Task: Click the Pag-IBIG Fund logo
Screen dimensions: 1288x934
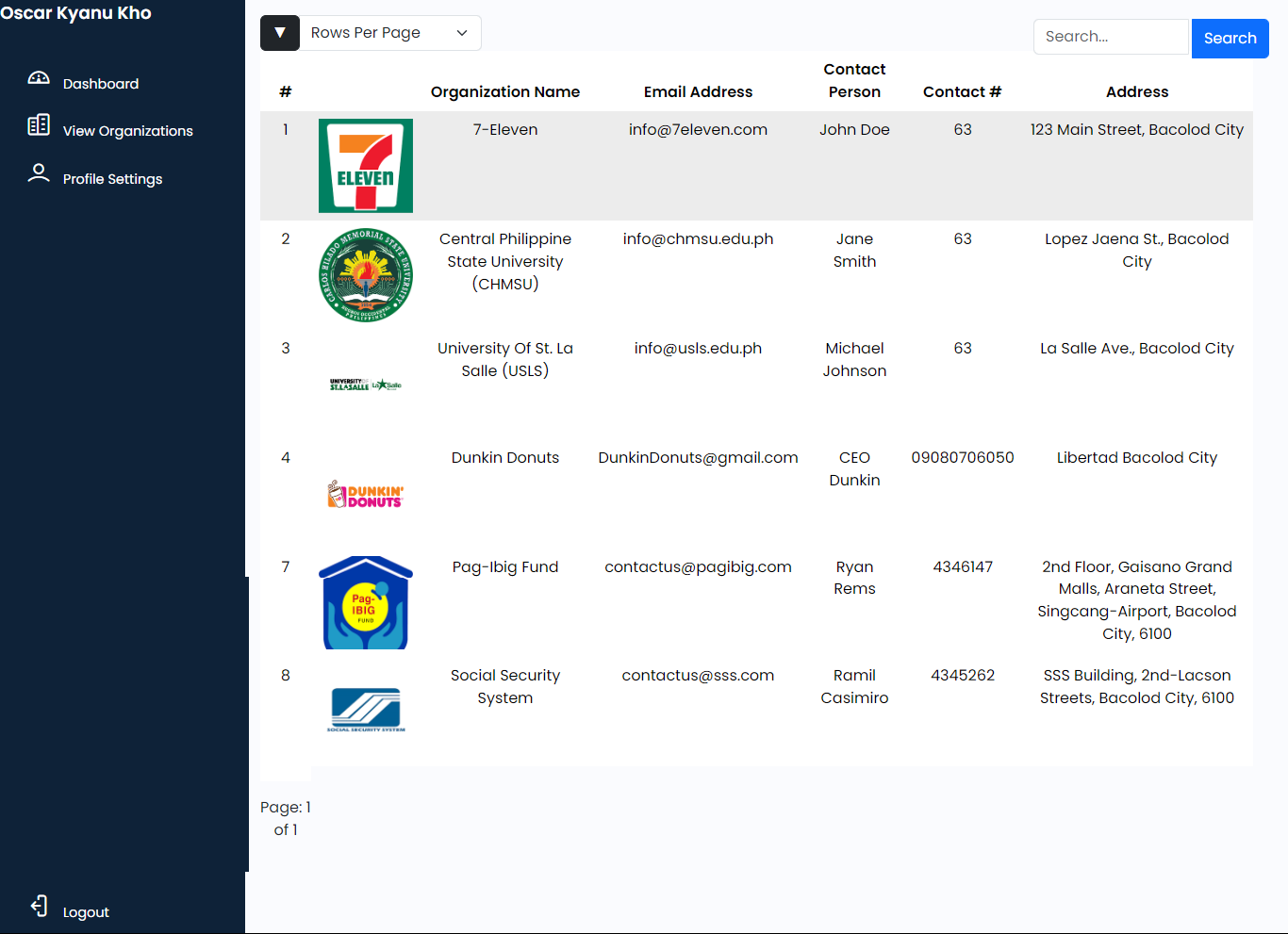Action: 366,602
